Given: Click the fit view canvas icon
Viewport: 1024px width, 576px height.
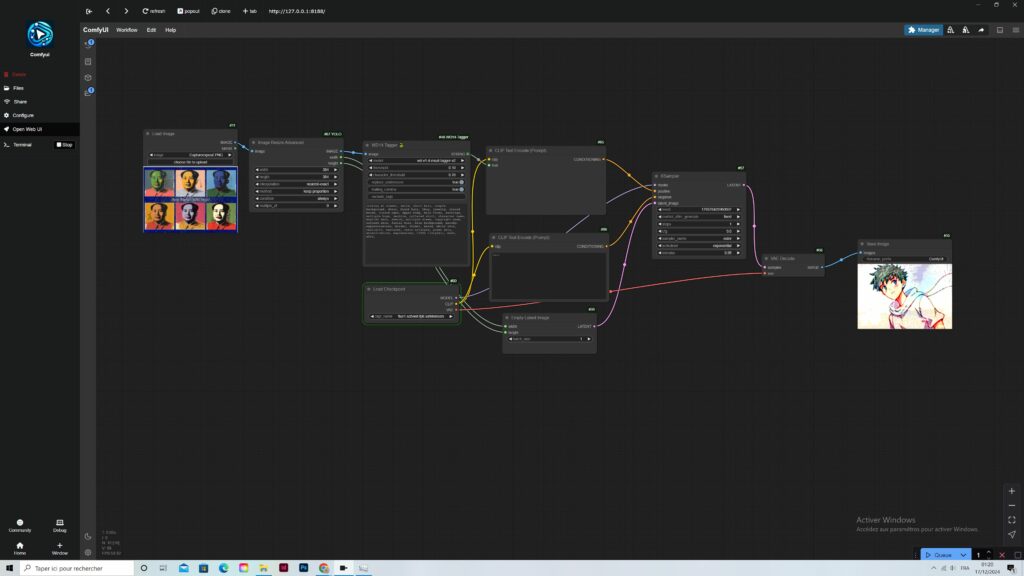Looking at the screenshot, I should 1011,520.
